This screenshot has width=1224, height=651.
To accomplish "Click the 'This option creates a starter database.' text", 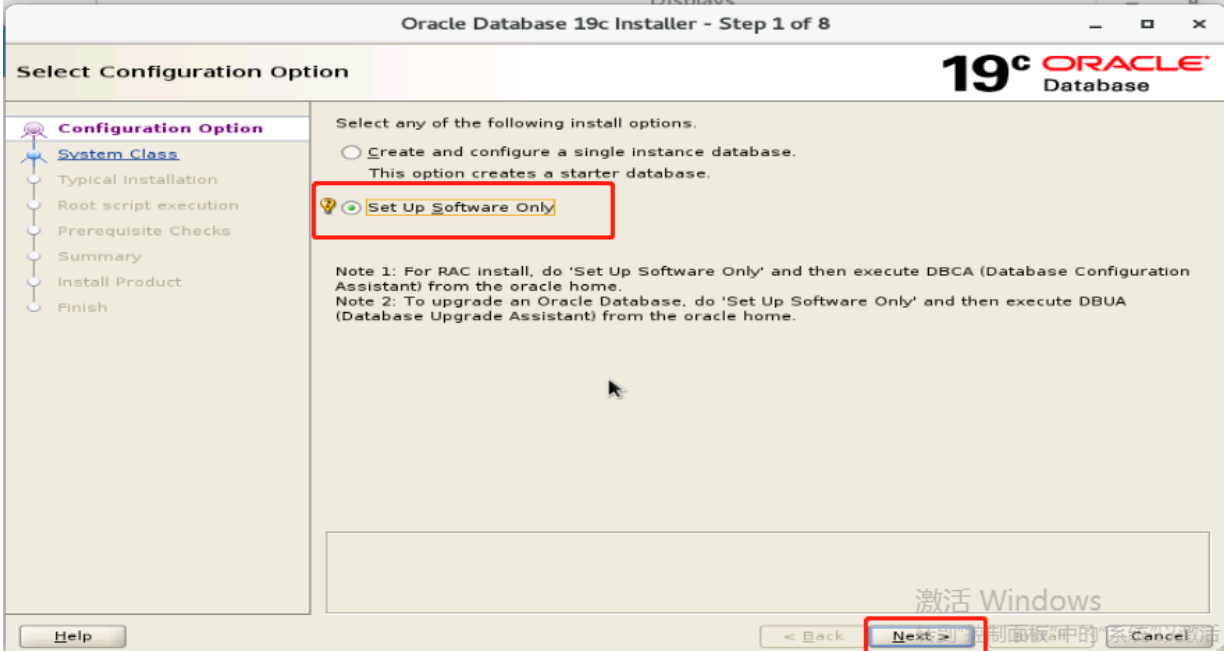I will 539,174.
